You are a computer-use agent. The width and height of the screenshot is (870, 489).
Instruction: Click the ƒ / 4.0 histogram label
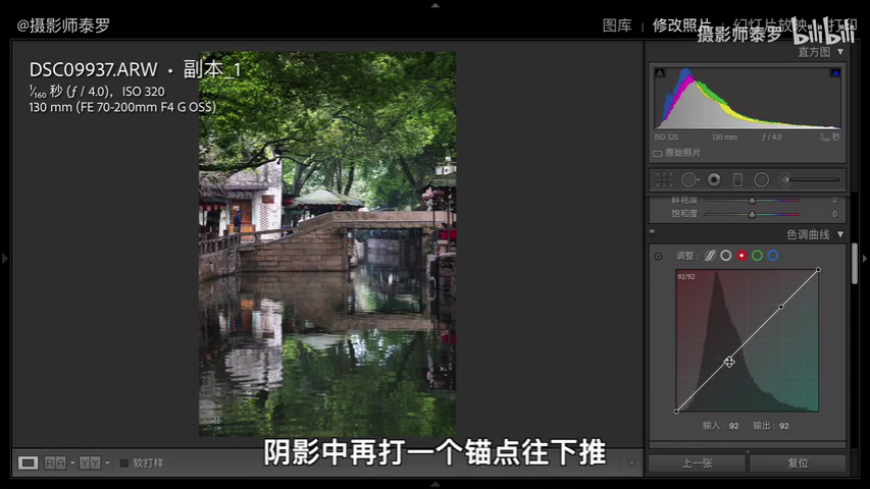pyautogui.click(x=771, y=137)
